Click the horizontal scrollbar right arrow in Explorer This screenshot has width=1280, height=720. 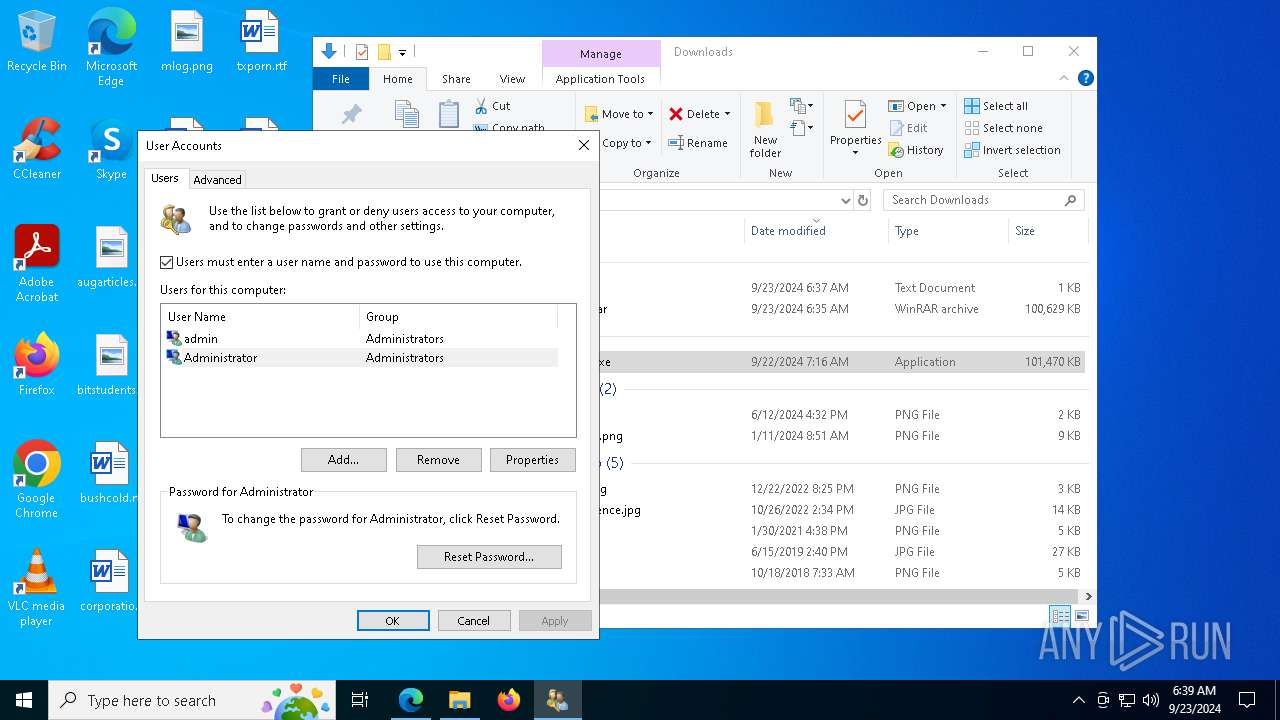point(1088,596)
